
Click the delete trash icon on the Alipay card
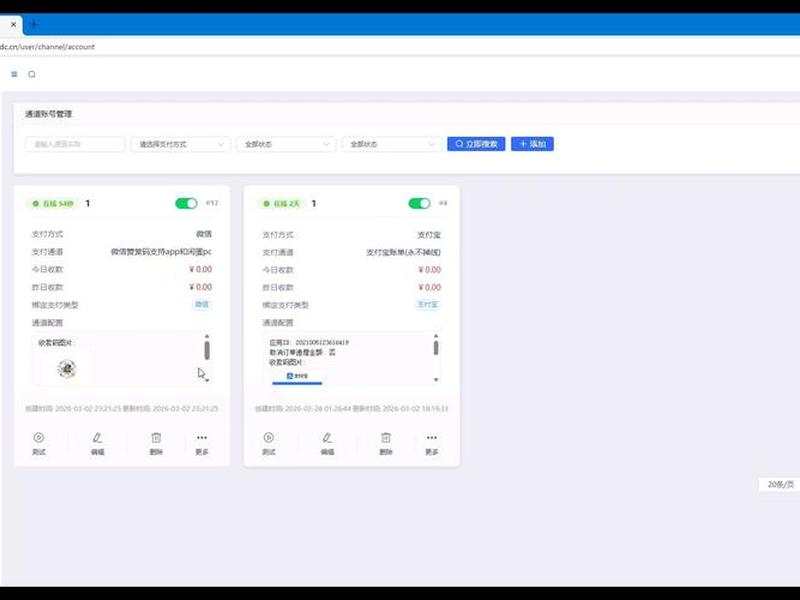pyautogui.click(x=386, y=438)
